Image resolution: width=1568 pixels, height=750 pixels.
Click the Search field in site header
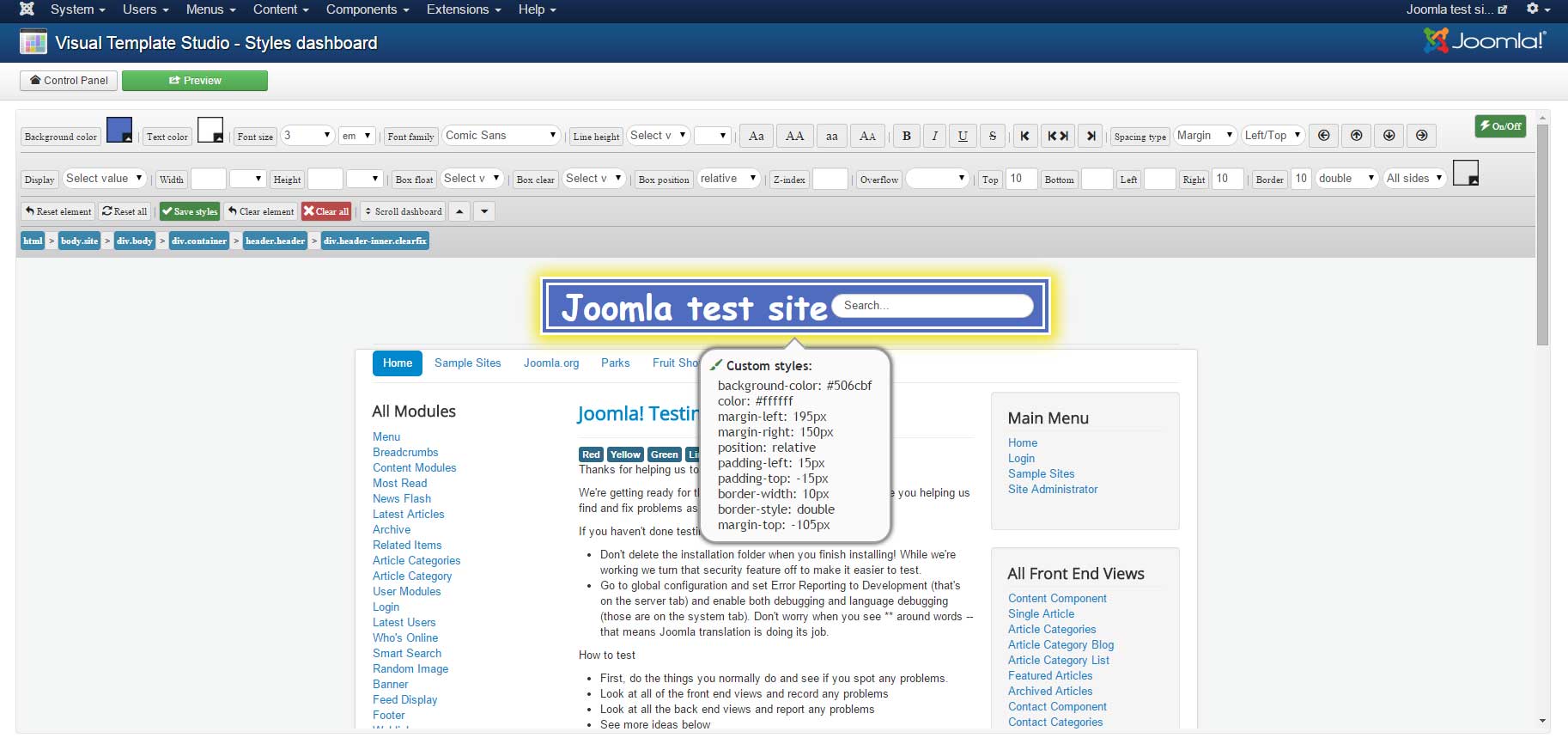tap(933, 306)
